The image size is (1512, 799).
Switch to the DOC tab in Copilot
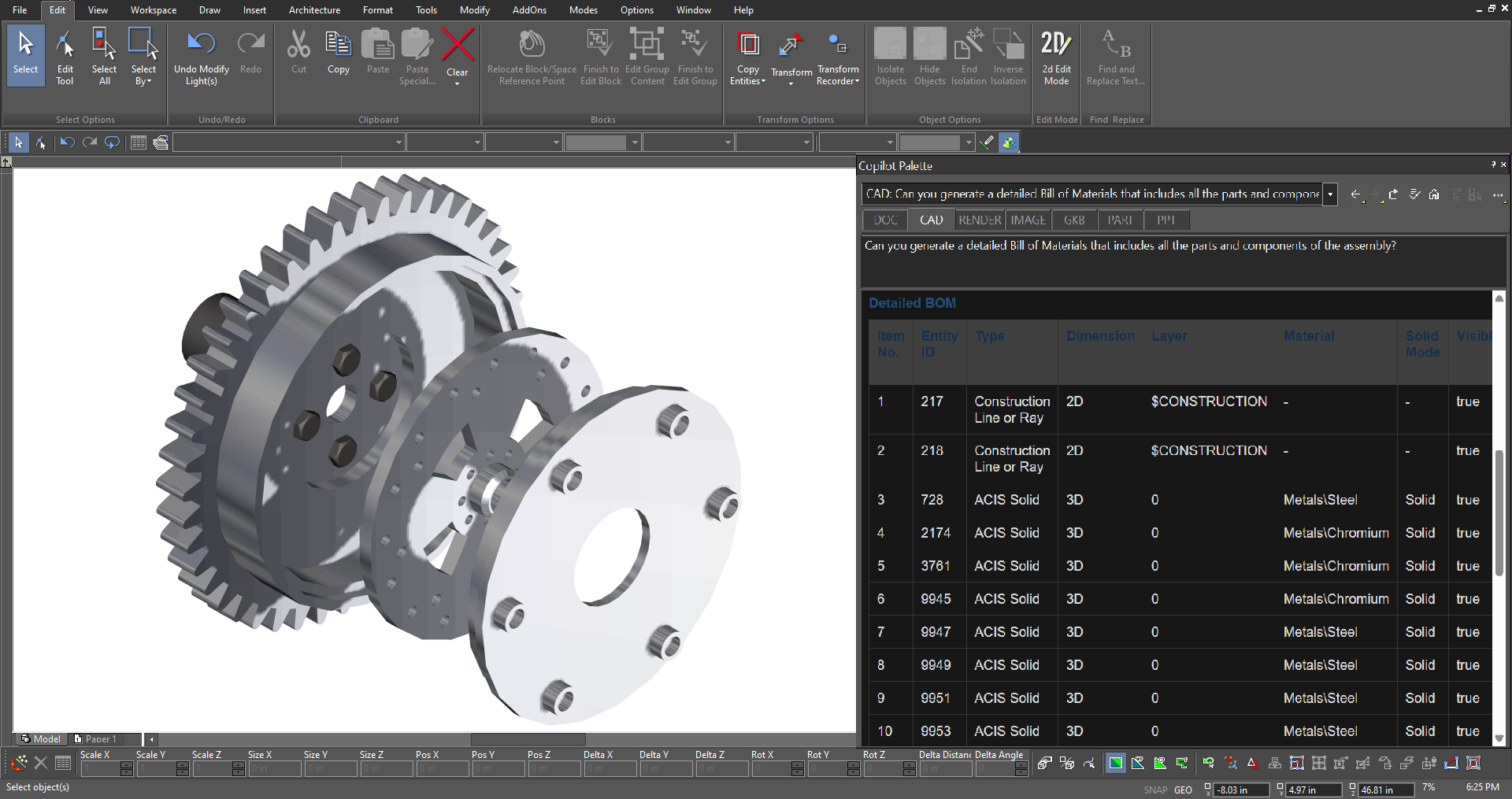click(885, 220)
